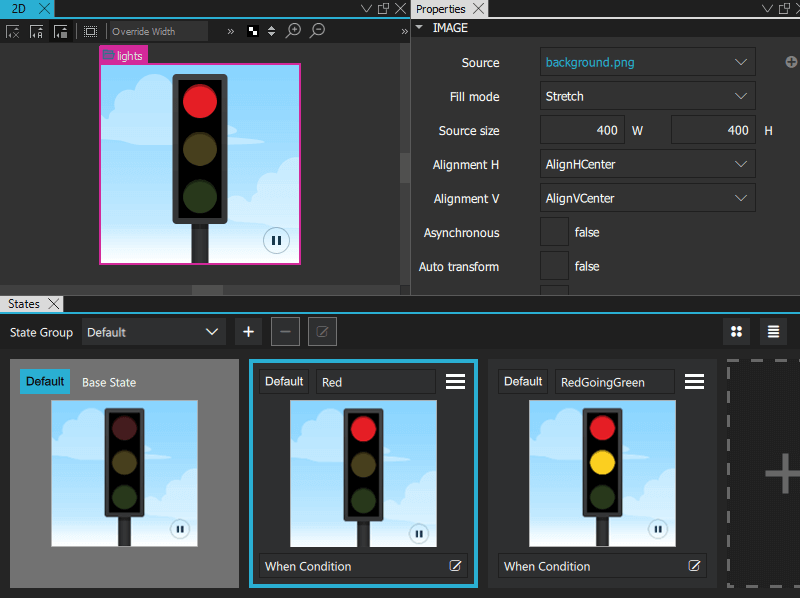Click the Default button on Red state

point(284,381)
